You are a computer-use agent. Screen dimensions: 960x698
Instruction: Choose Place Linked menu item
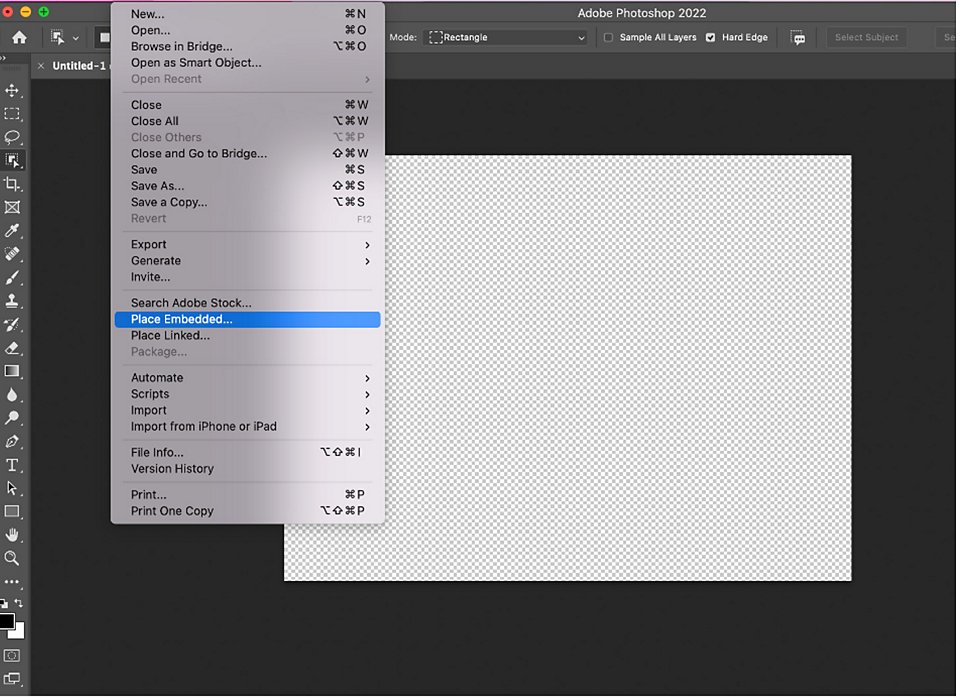[x=249, y=336]
